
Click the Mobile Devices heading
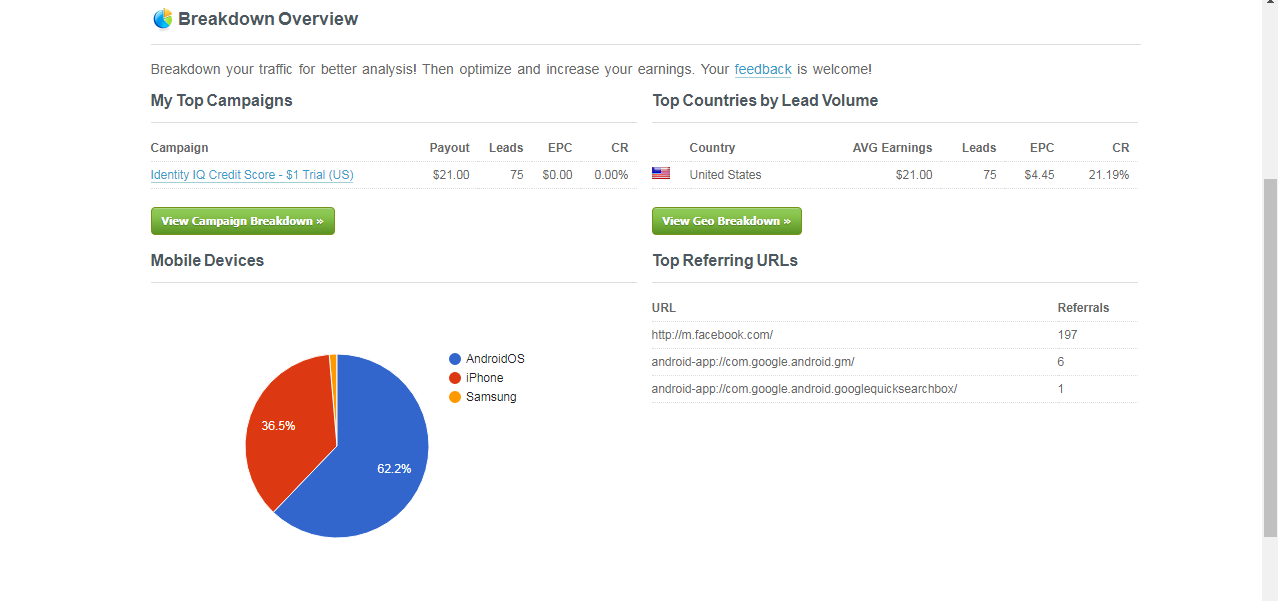[x=208, y=260]
